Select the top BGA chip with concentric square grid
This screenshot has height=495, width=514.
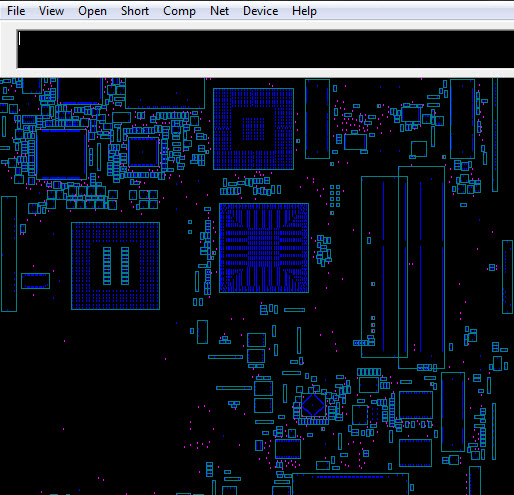pos(253,129)
